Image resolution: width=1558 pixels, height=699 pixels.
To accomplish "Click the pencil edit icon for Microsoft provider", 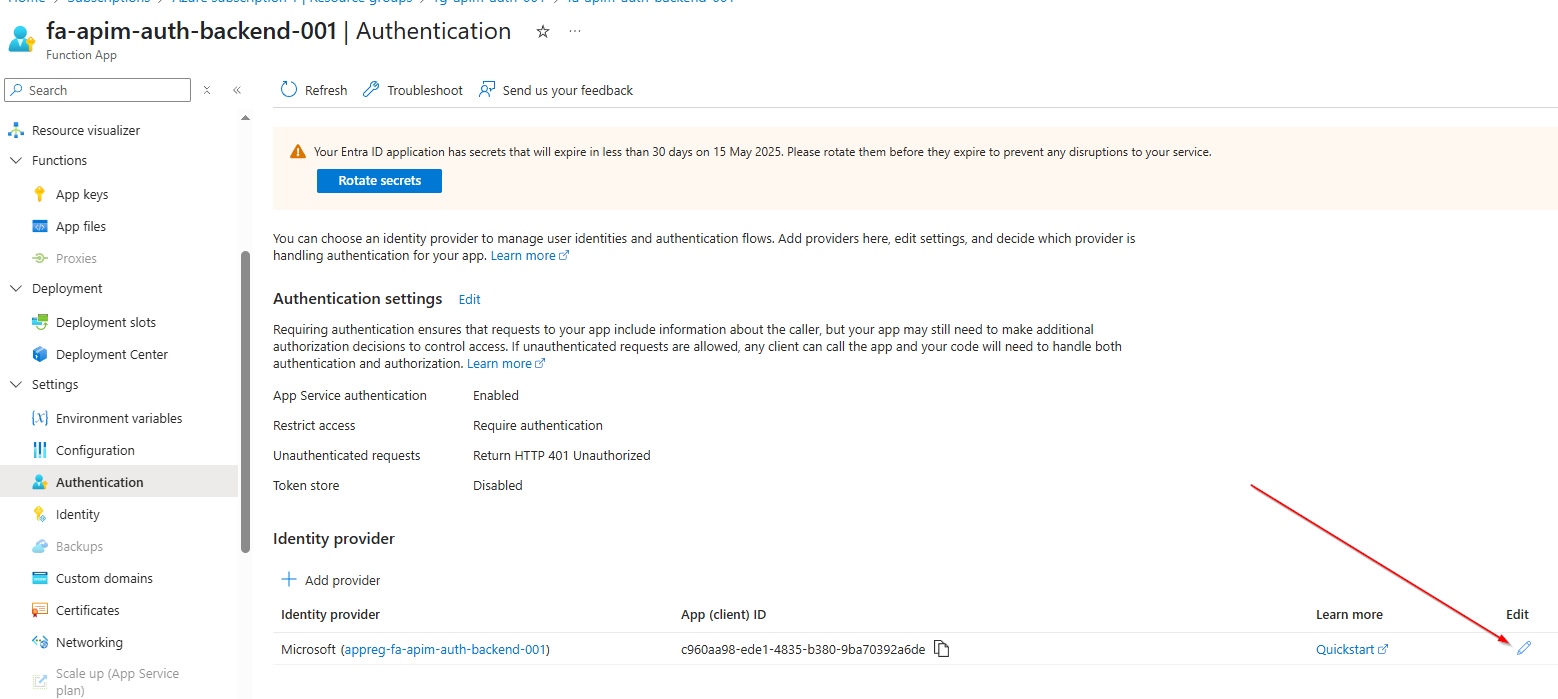I will point(1523,649).
